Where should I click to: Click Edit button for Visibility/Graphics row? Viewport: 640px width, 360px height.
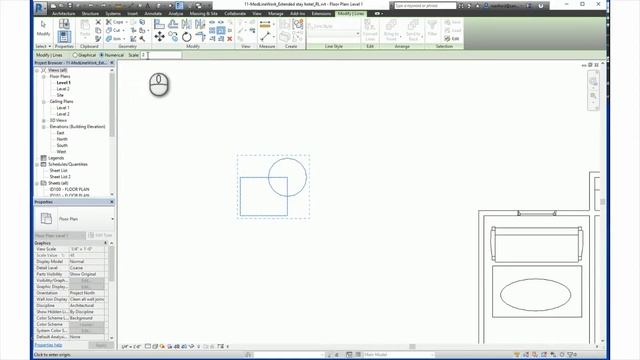pos(87,280)
